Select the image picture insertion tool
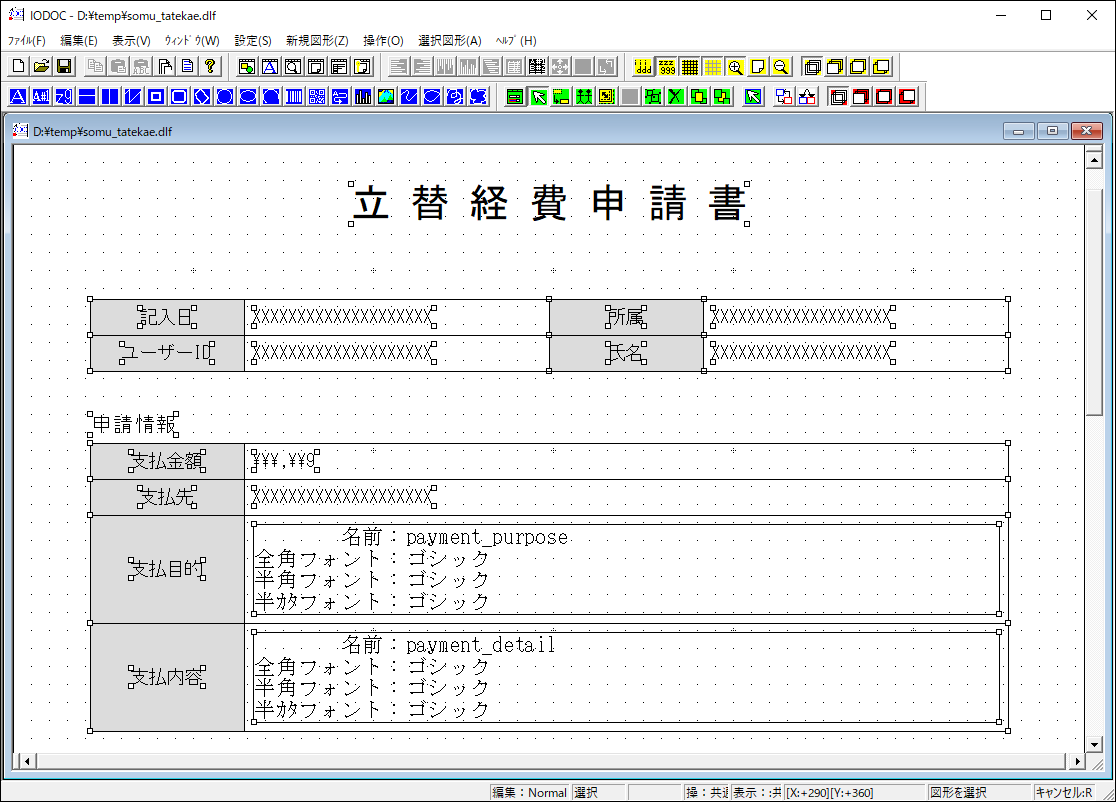 [x=386, y=97]
